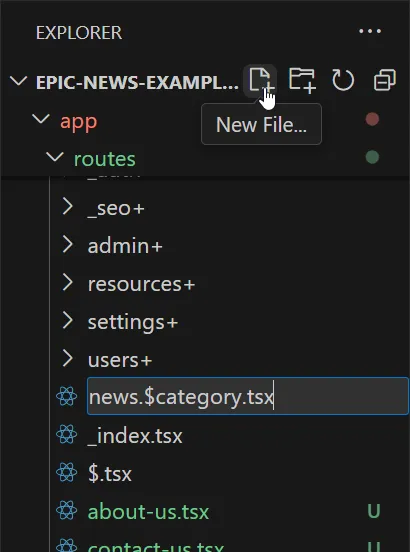Open the _index.tsx file
The width and height of the screenshot is (410, 552).
135,436
